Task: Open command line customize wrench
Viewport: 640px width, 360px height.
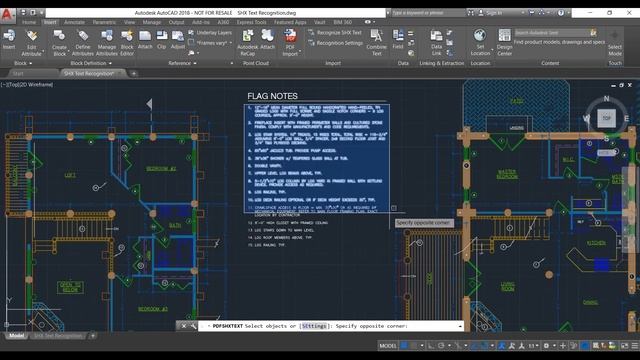Action: pos(193,326)
